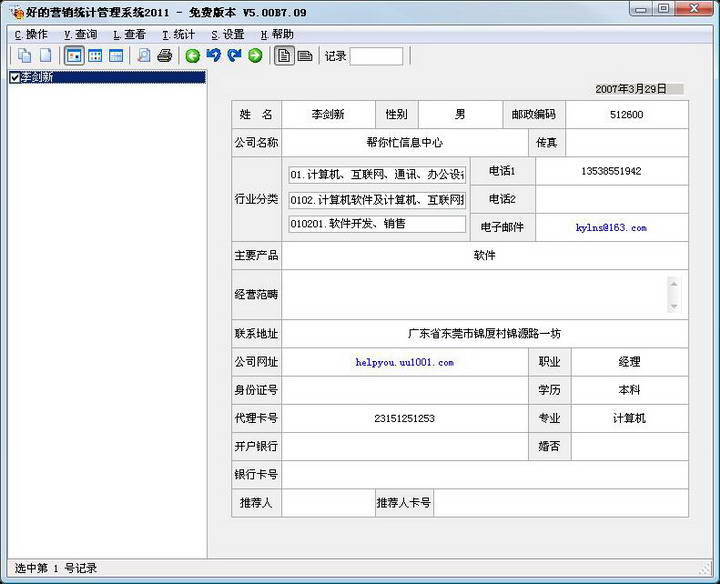Click the 专业 value 计算机
Screen dimensions: 720x584
pos(629,418)
